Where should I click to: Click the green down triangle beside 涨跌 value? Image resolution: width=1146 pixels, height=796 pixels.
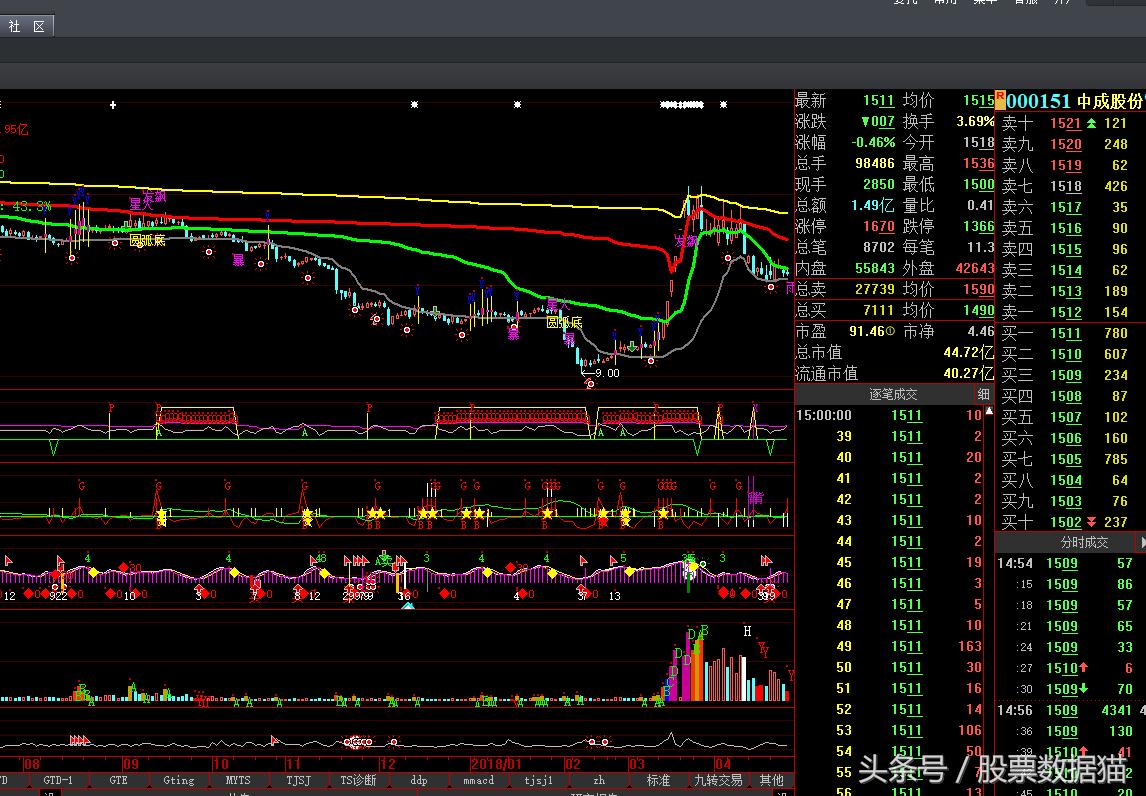[x=865, y=122]
